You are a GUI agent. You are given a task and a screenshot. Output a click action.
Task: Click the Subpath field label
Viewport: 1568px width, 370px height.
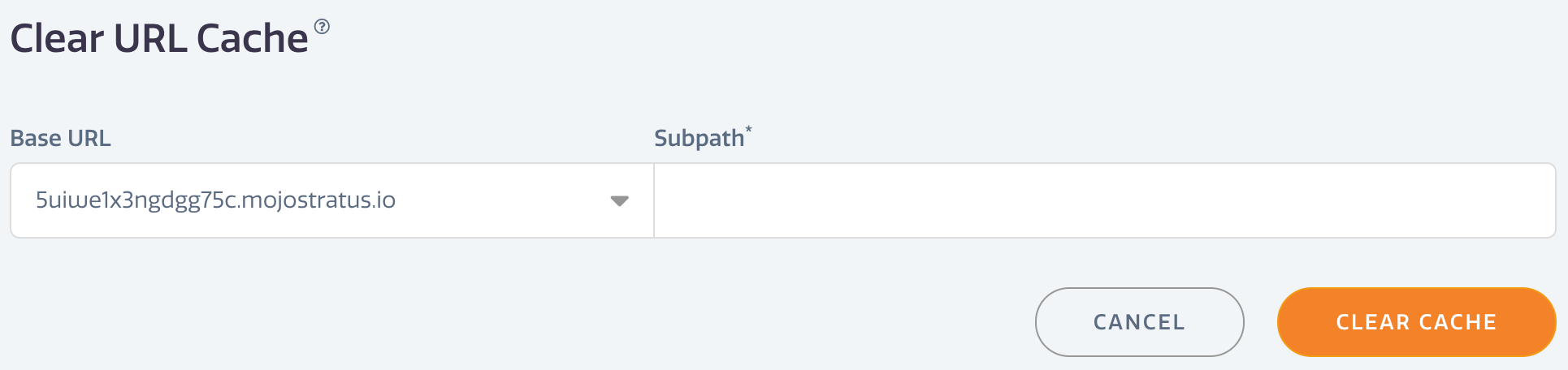coord(699,139)
